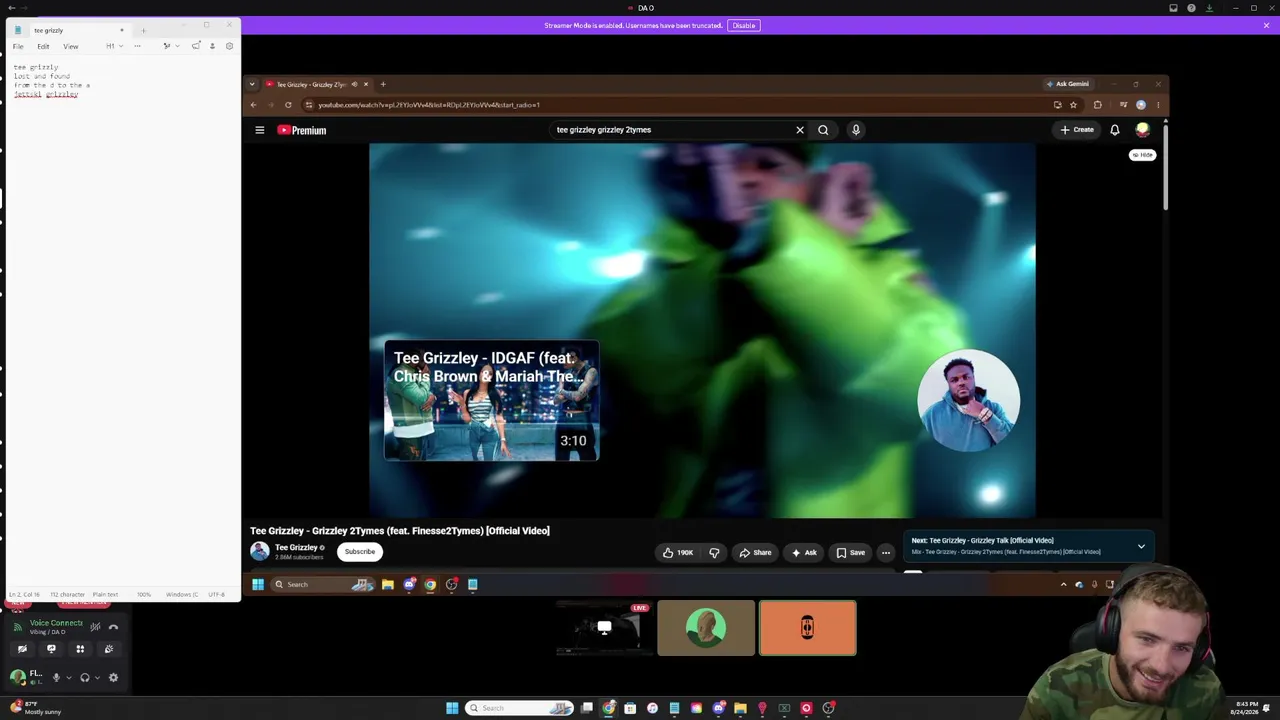This screenshot has width=1280, height=720.
Task: Bookmark this page with the star icon
Action: (1073, 105)
